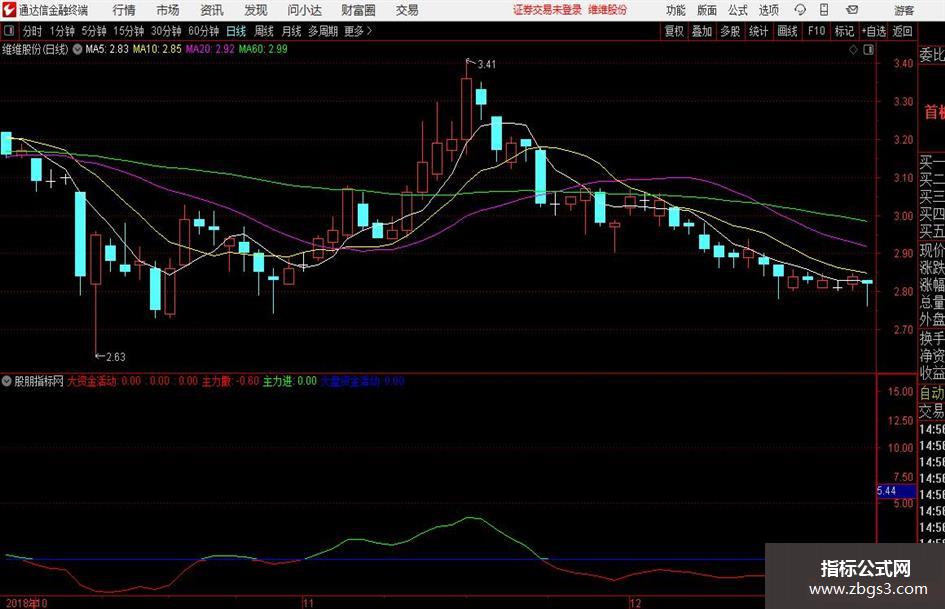Open the 选项 menu
945x609 pixels.
point(768,10)
